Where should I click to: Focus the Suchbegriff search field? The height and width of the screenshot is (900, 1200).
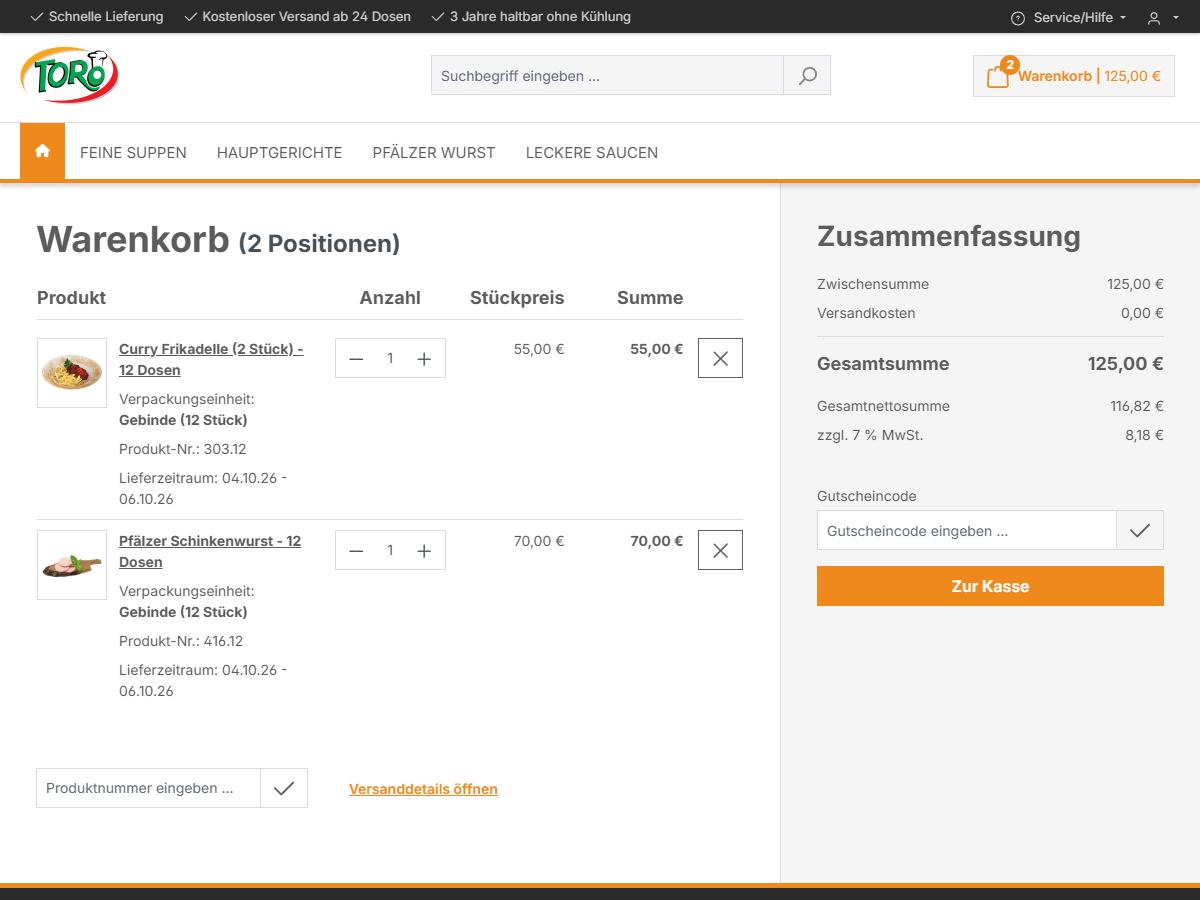pos(607,76)
